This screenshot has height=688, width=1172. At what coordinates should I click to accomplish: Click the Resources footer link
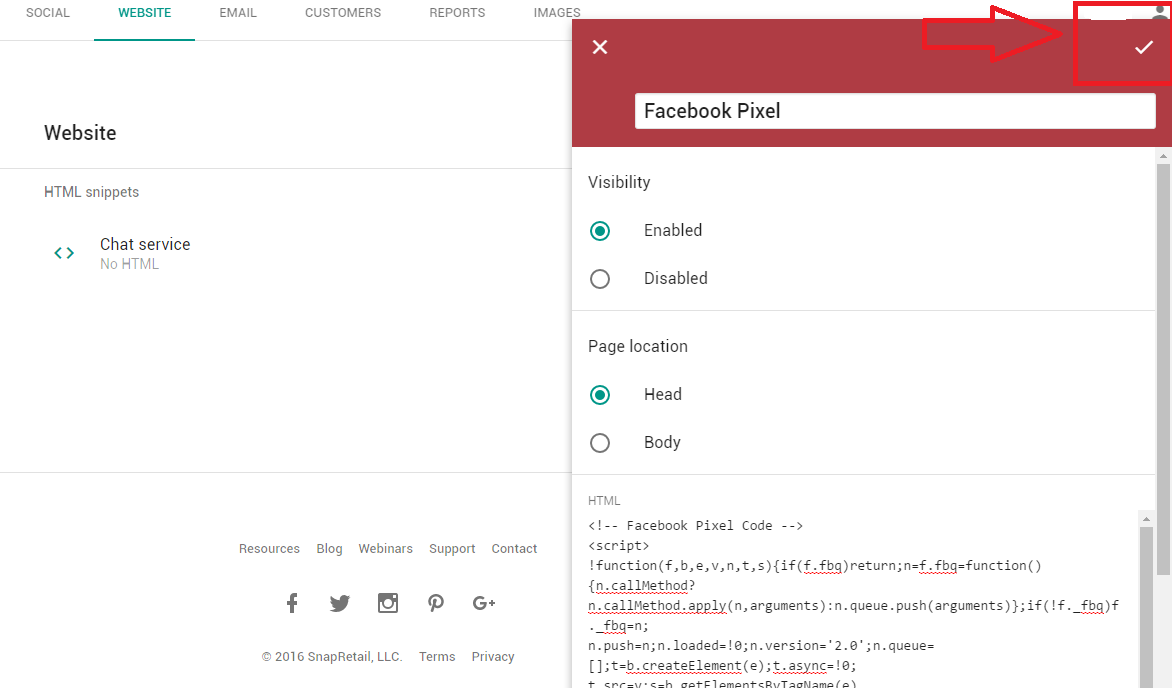[269, 549]
